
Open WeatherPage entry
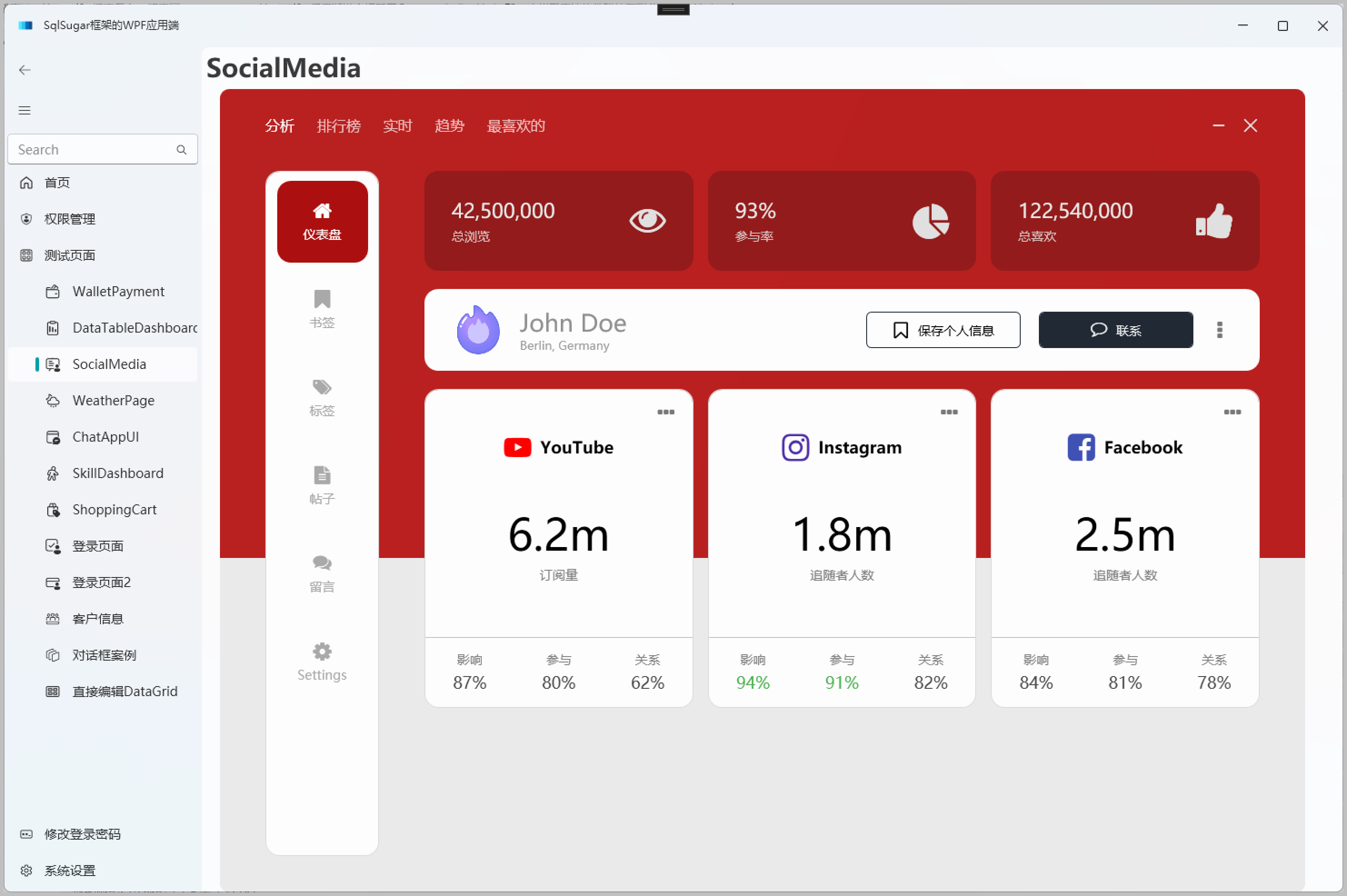tap(103, 401)
